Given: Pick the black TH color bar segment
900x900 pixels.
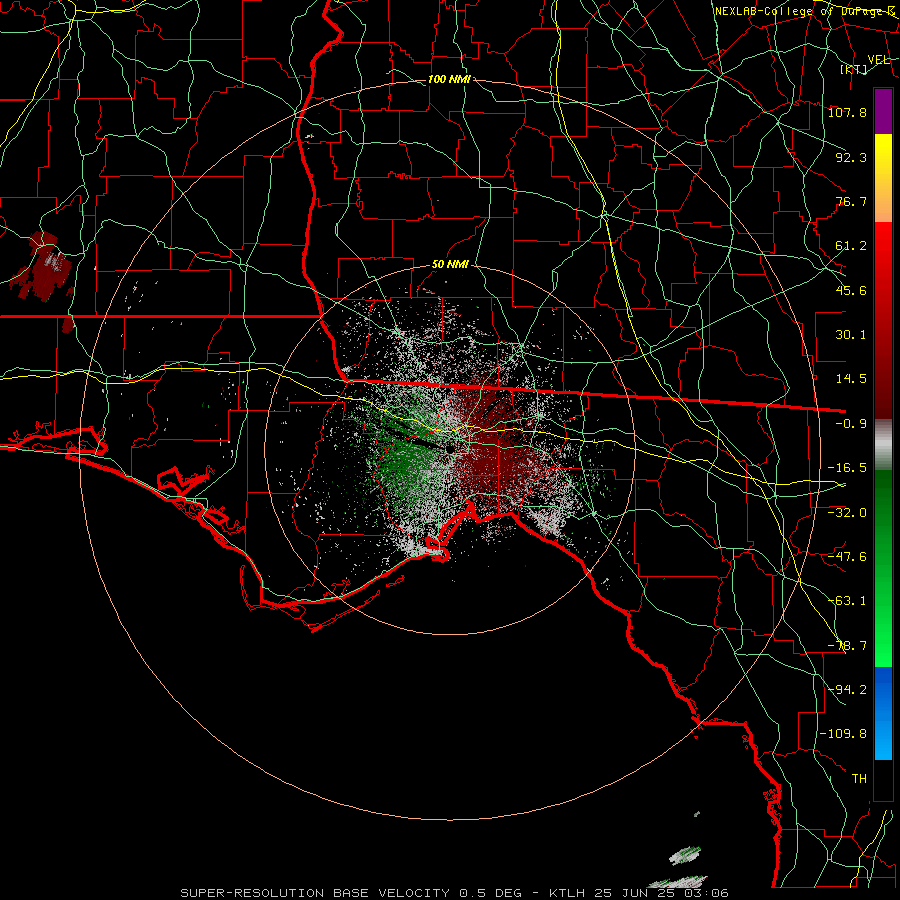Looking at the screenshot, I should 883,780.
